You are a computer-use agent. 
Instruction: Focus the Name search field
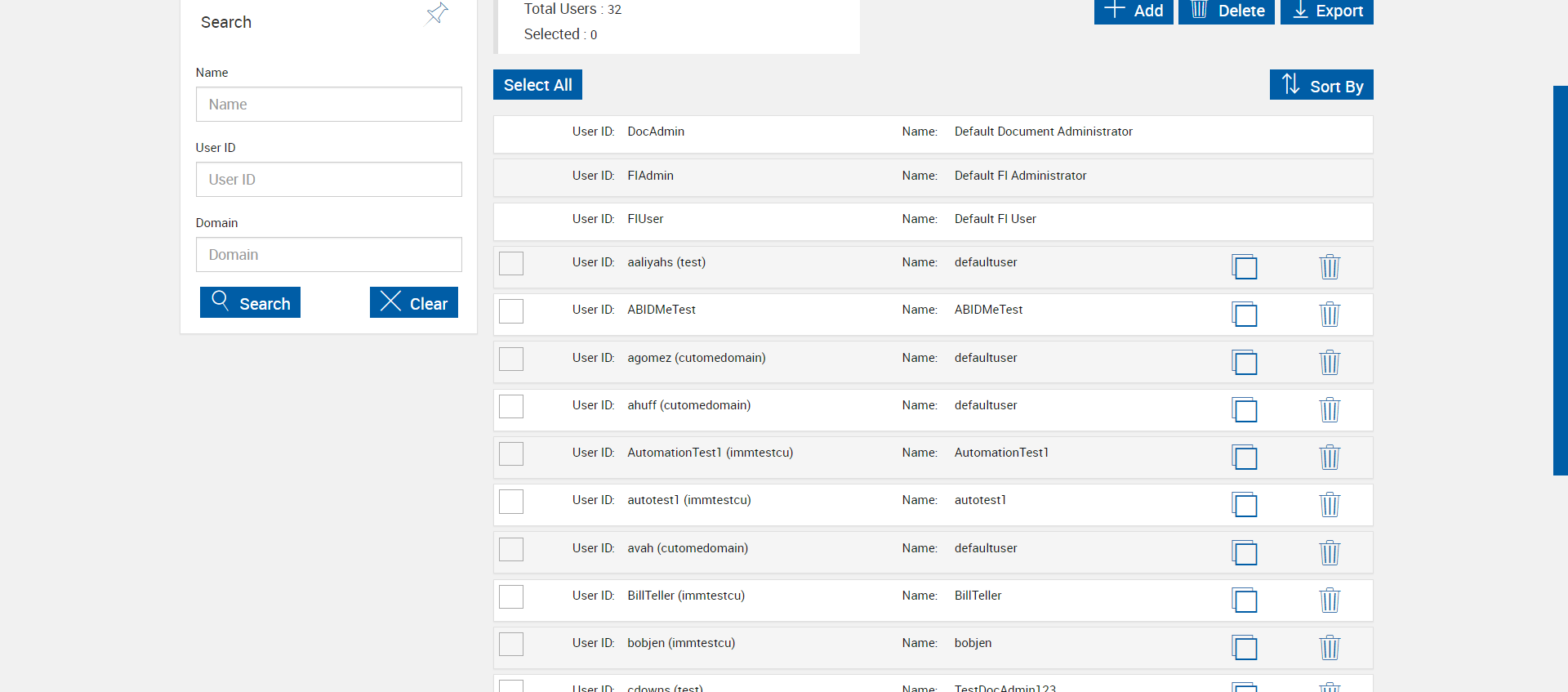tap(329, 105)
